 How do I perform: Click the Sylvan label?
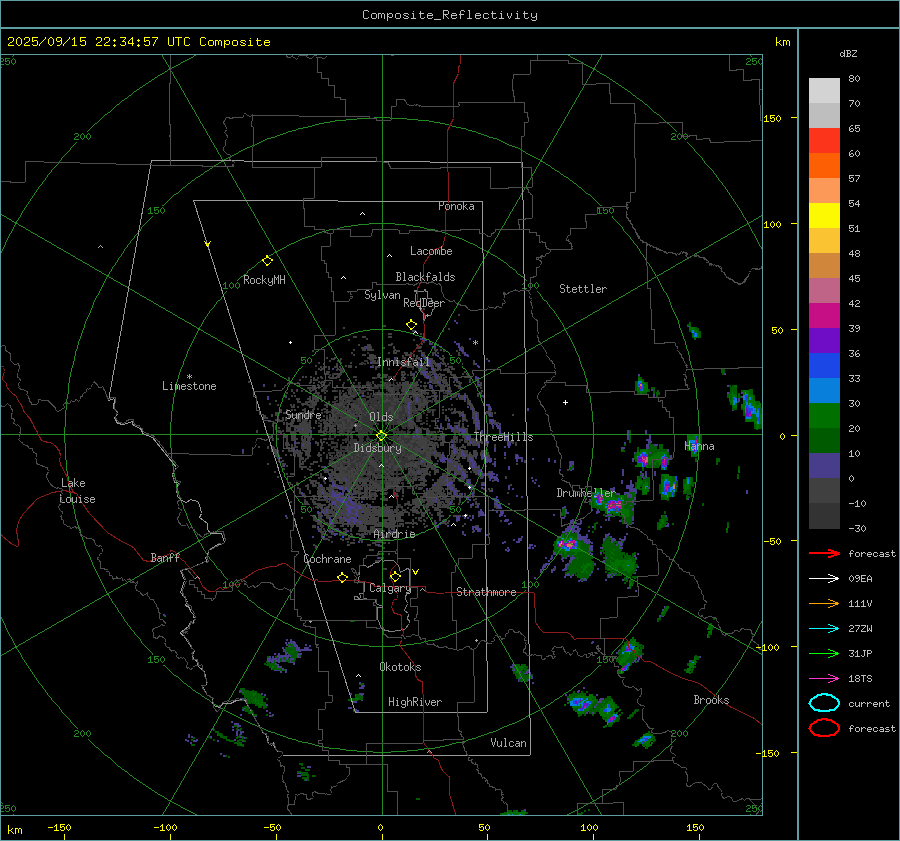click(382, 295)
